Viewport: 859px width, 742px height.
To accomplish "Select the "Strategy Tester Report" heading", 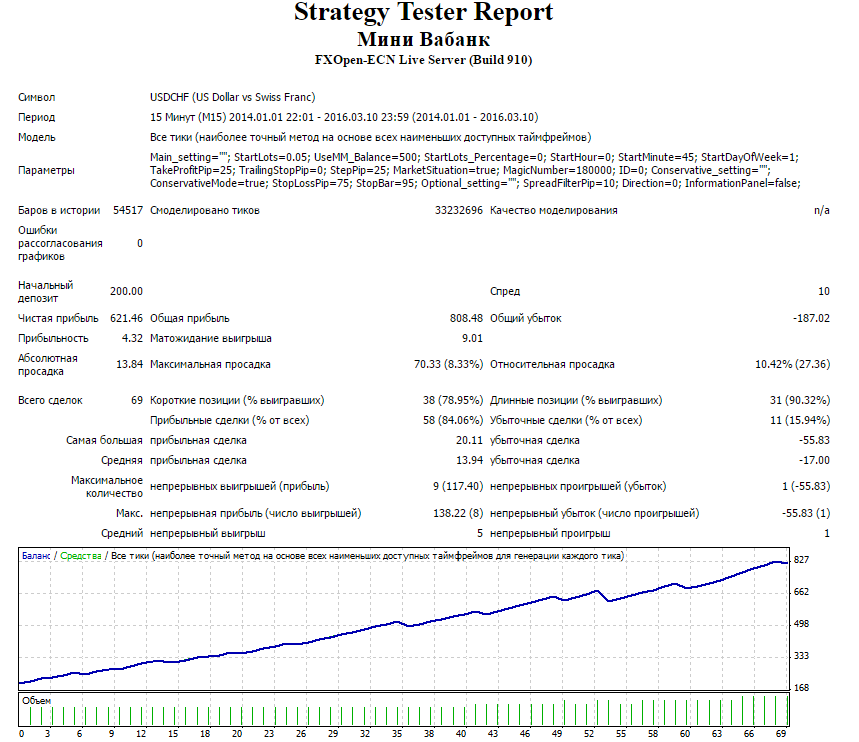I will click(423, 12).
